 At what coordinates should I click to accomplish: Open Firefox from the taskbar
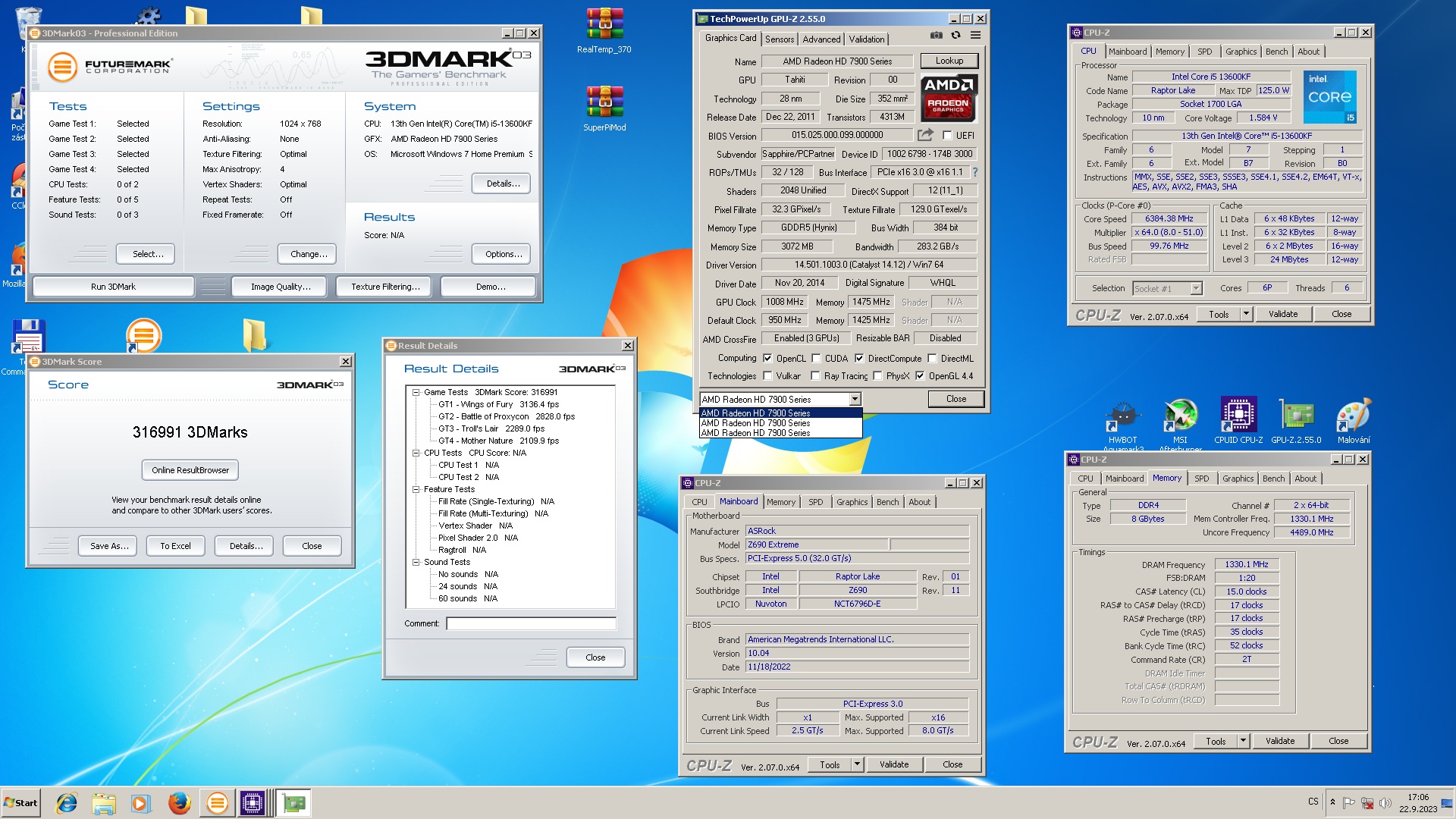pyautogui.click(x=179, y=802)
